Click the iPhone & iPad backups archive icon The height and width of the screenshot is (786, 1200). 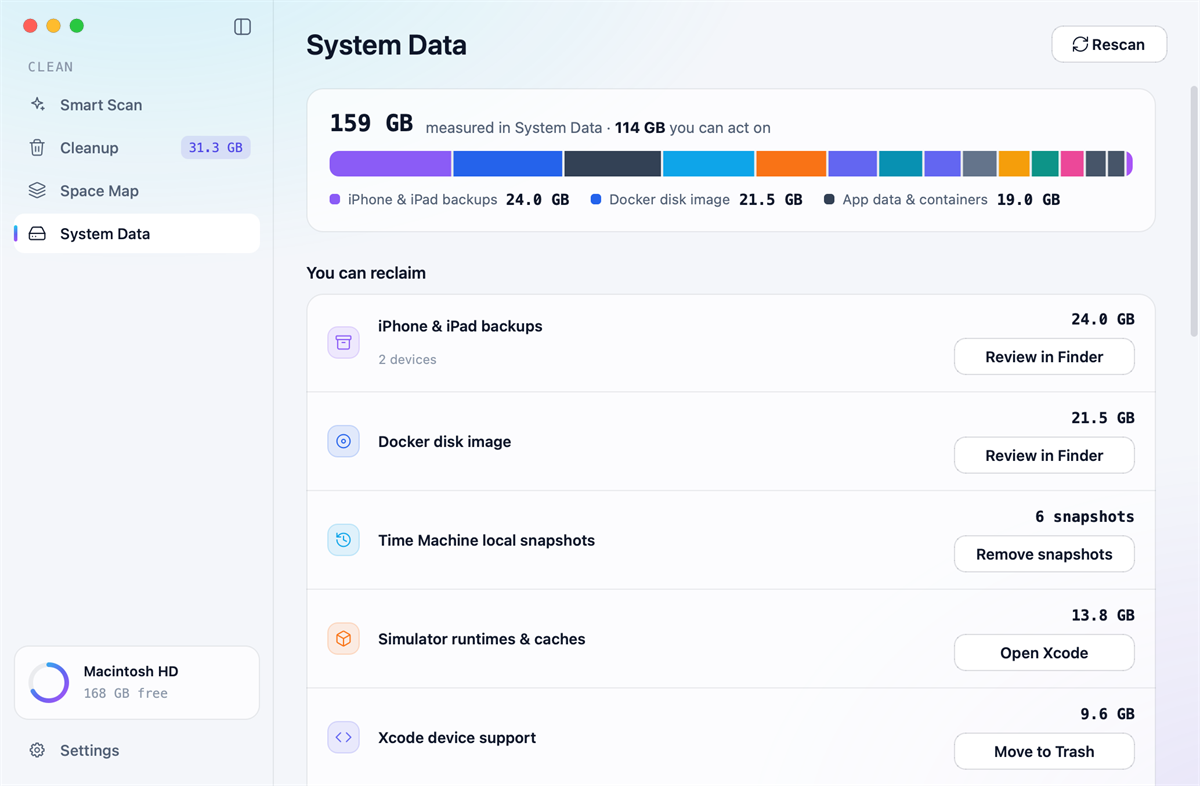click(343, 343)
